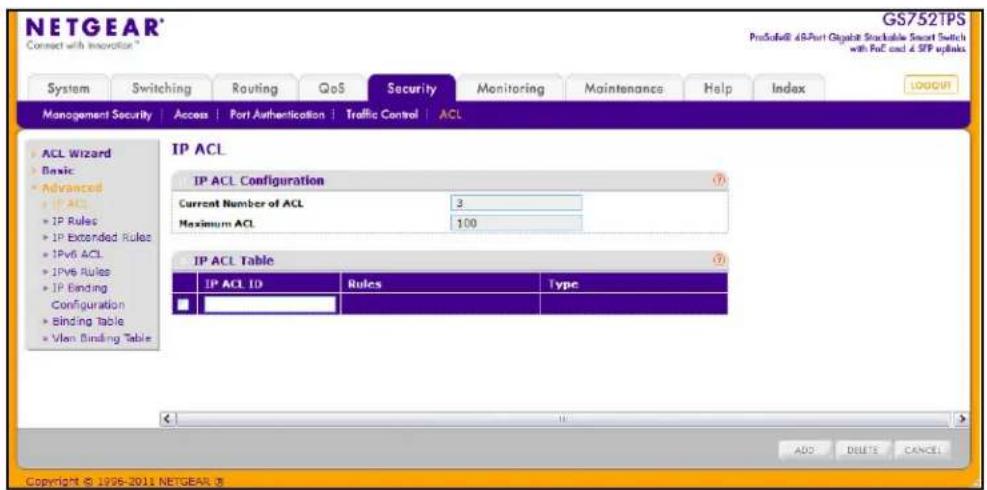The height and width of the screenshot is (490, 987).
Task: Open the Routing tab
Action: (x=254, y=89)
